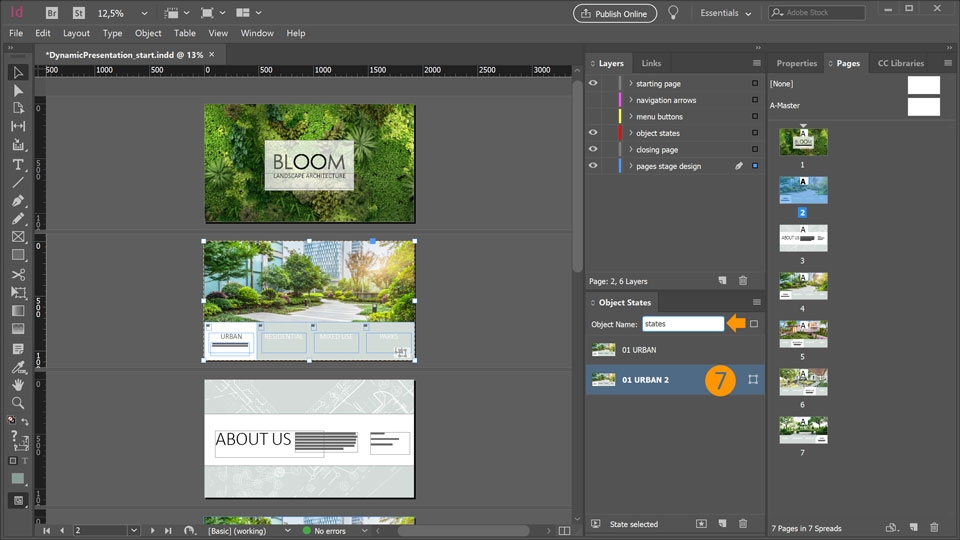Image resolution: width=960 pixels, height=540 pixels.
Task: Toggle visibility of pages stage design layer
Action: 593,165
